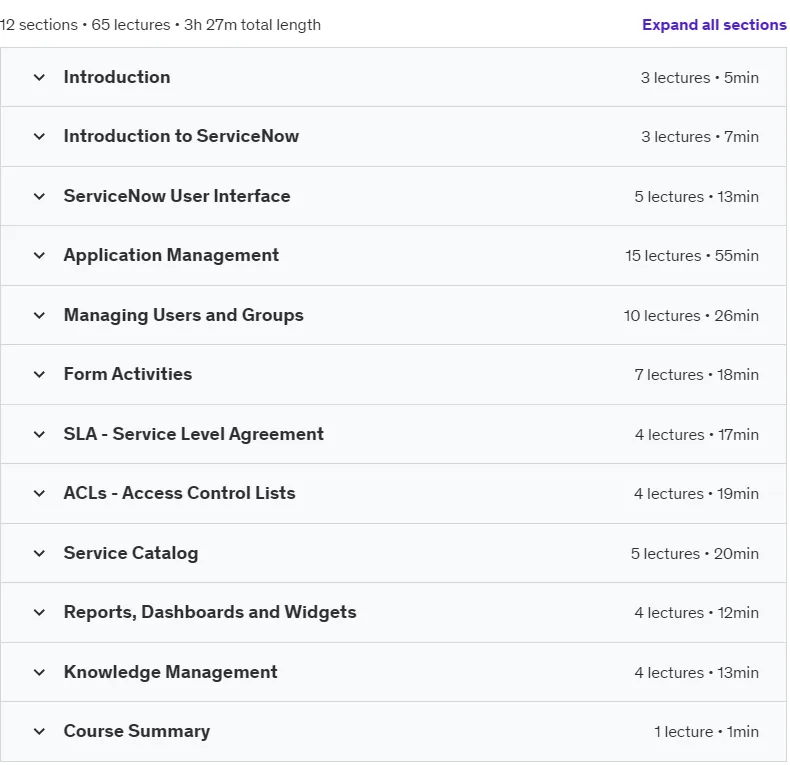Open ServiceNow User Interface section title
Image resolution: width=790 pixels, height=765 pixels.
(x=177, y=196)
